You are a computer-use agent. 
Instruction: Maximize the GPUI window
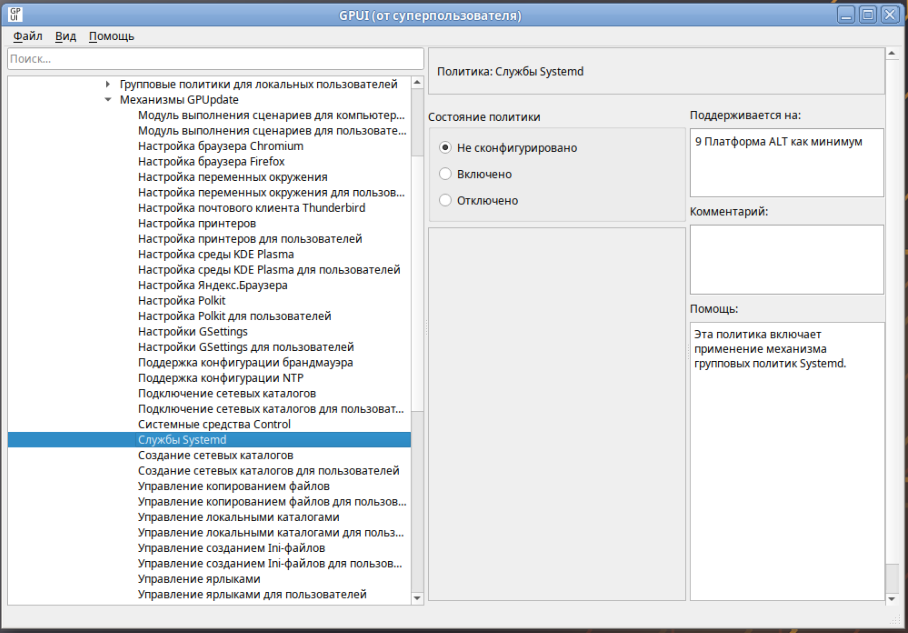[867, 14]
